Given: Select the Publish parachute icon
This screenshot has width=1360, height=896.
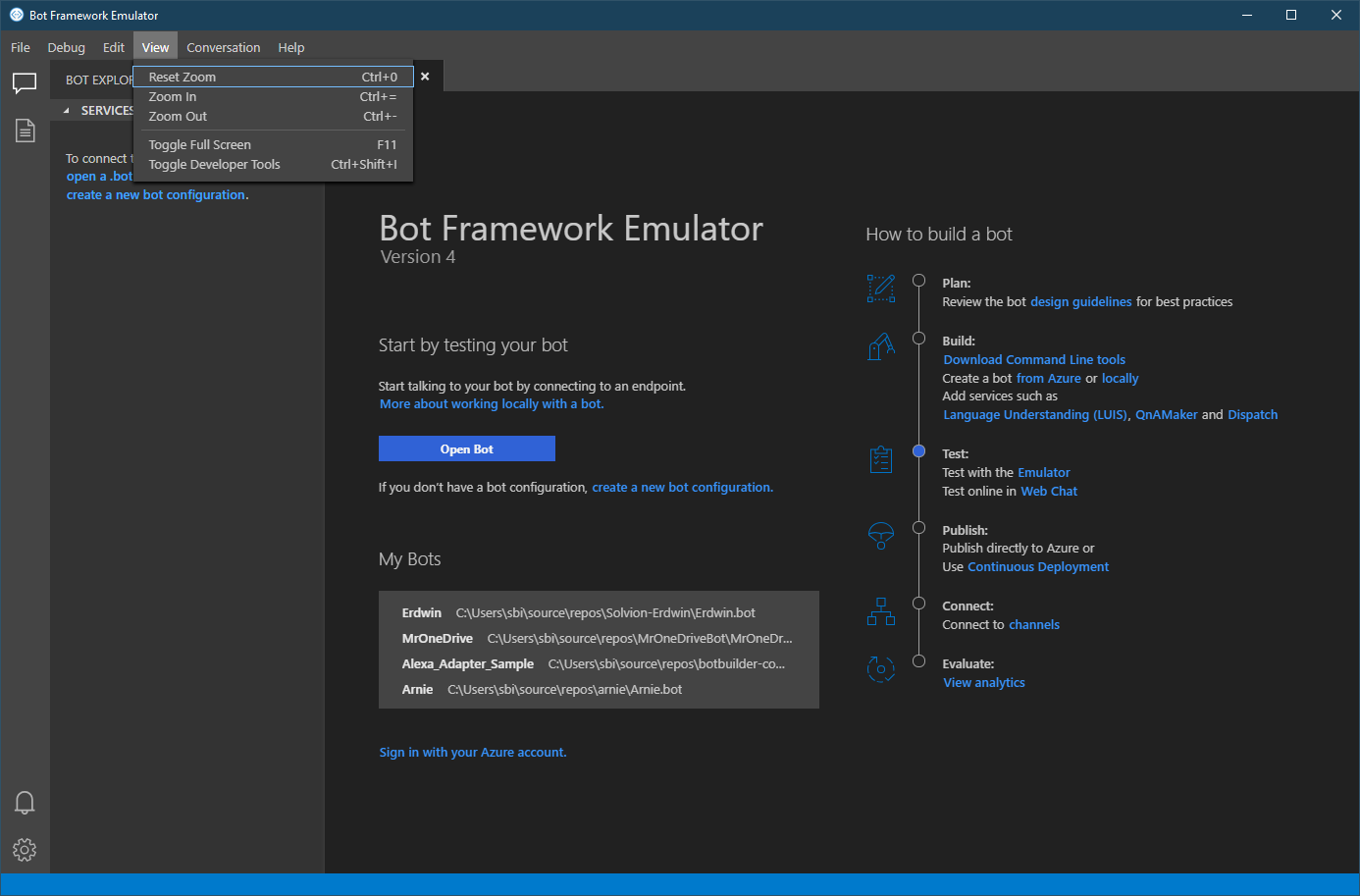Looking at the screenshot, I should [880, 536].
